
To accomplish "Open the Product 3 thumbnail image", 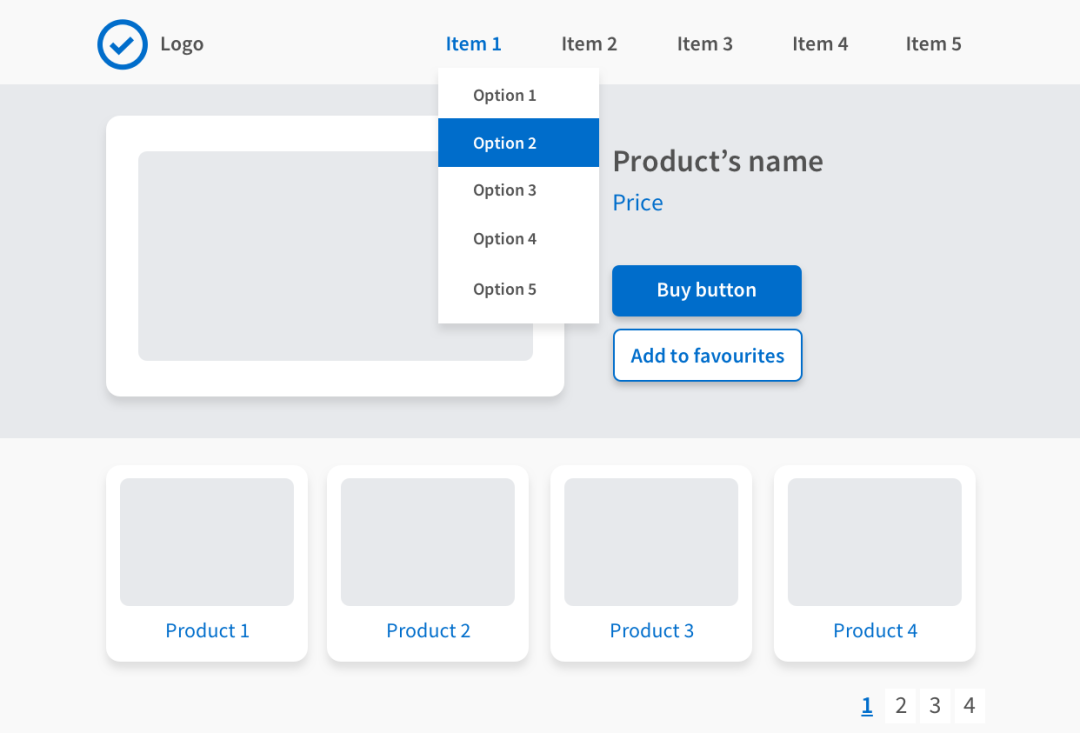I will 651,542.
